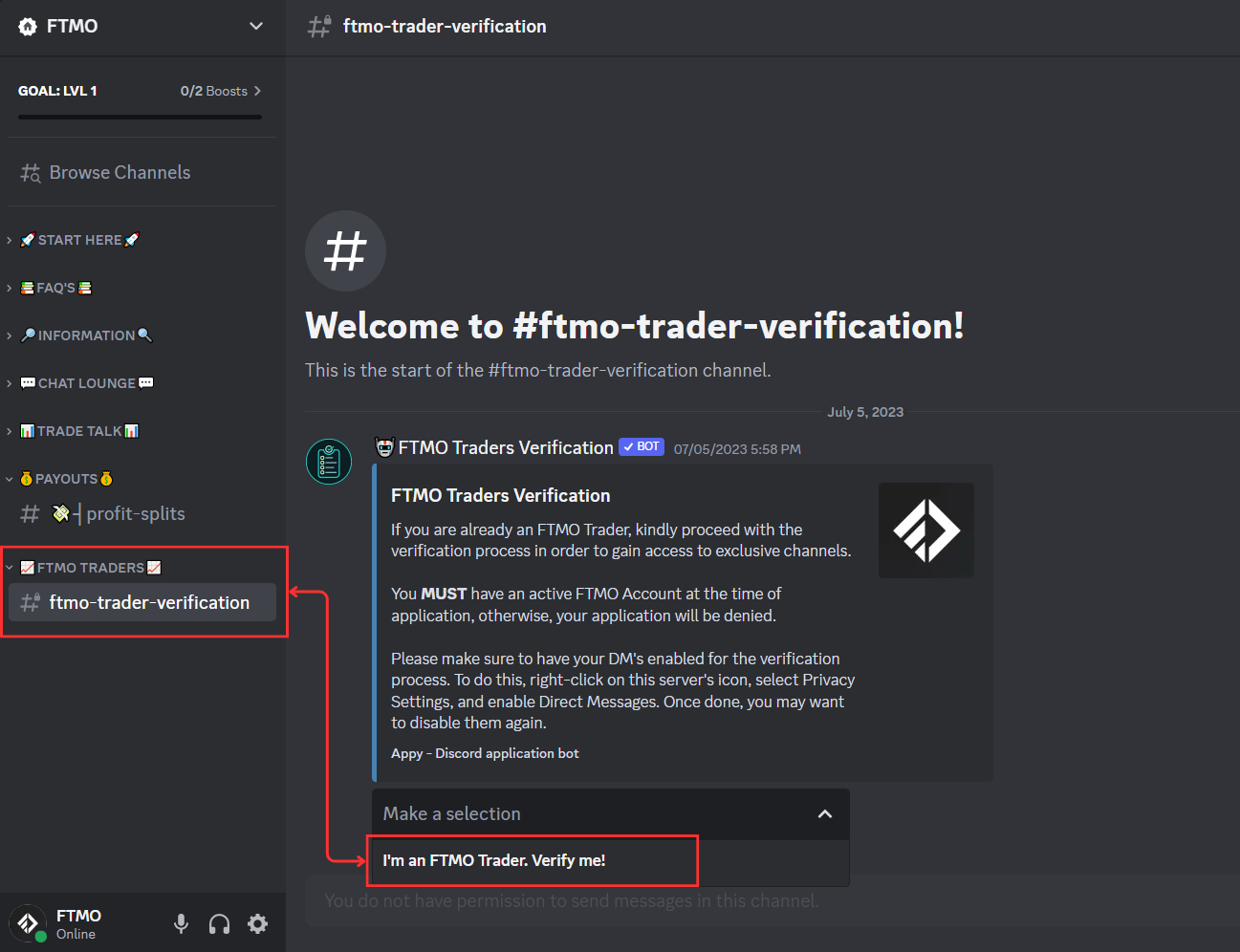Click the BOT verified badge

pyautogui.click(x=642, y=446)
